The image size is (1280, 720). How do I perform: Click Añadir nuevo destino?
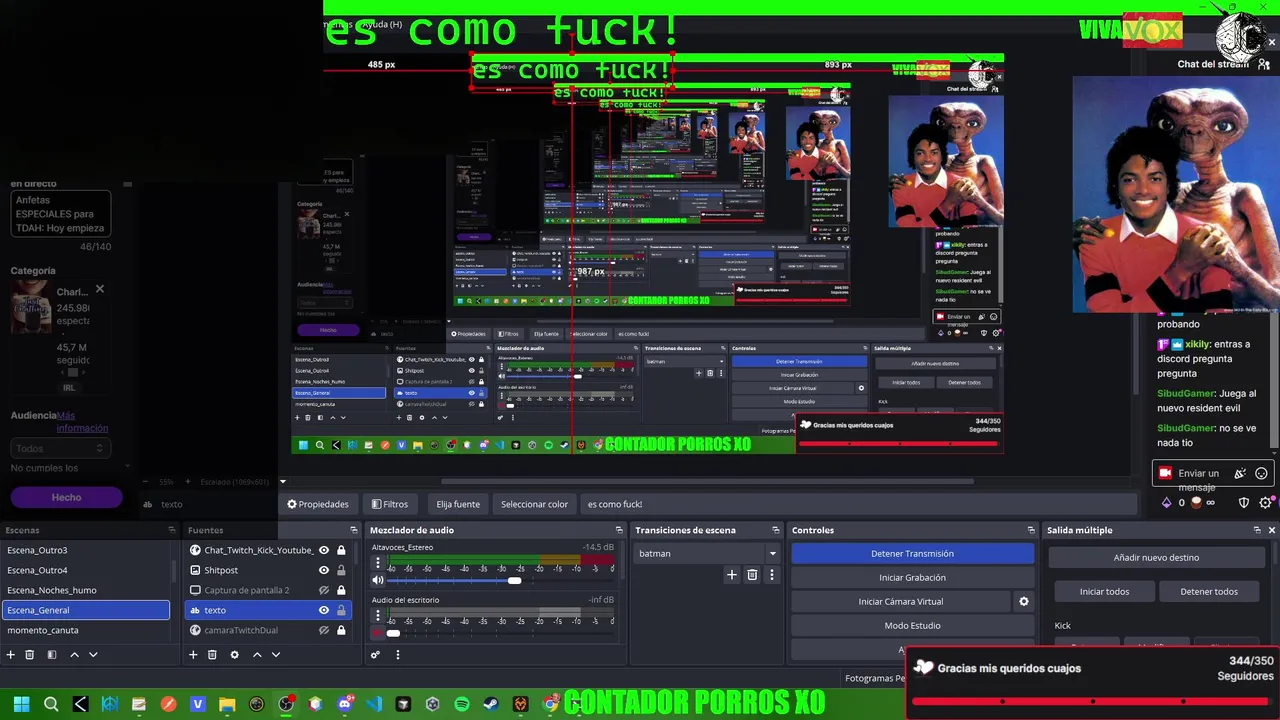[x=1156, y=557]
